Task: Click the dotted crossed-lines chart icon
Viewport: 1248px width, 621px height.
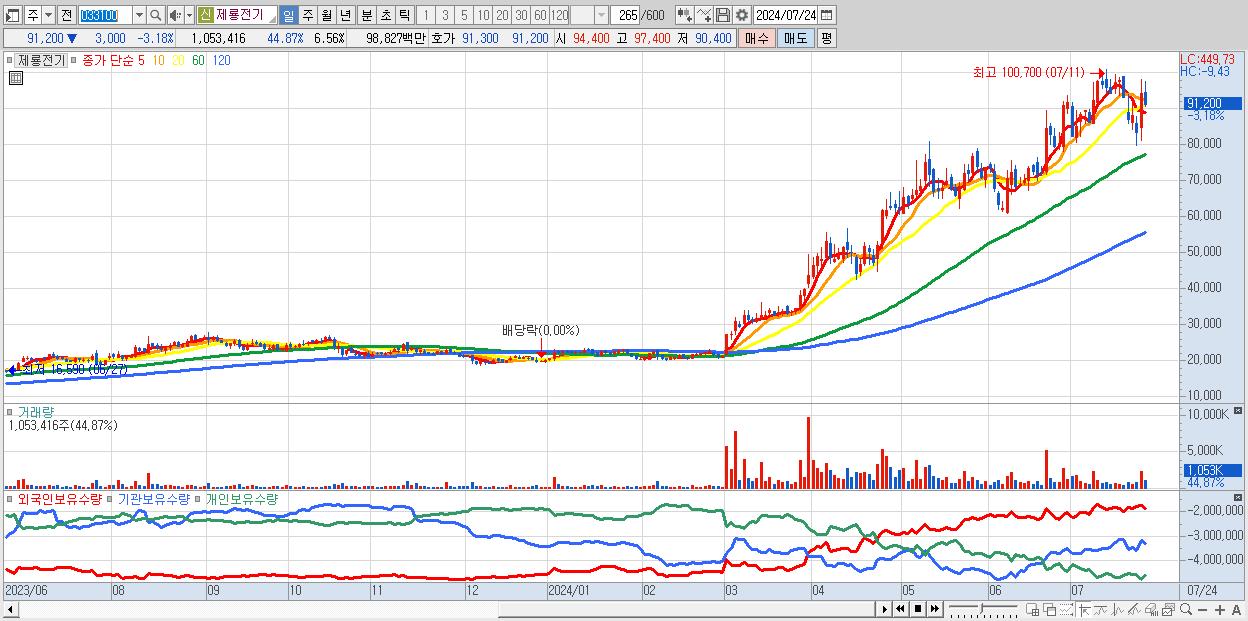Action: click(x=1066, y=609)
